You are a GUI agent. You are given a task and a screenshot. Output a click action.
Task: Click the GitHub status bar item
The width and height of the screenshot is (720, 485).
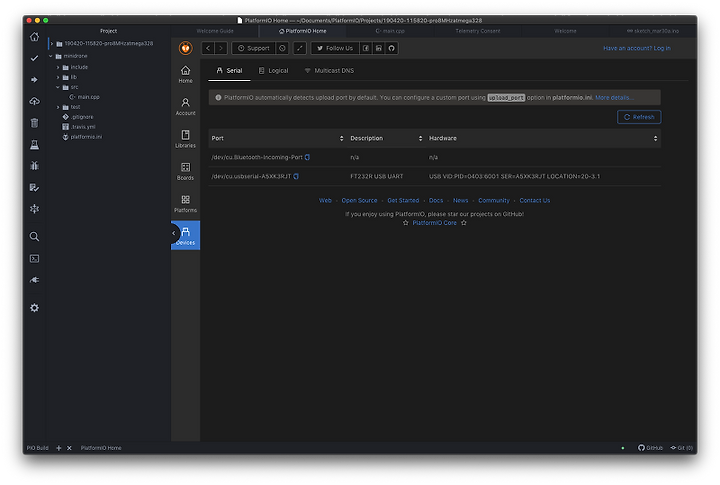pyautogui.click(x=650, y=448)
